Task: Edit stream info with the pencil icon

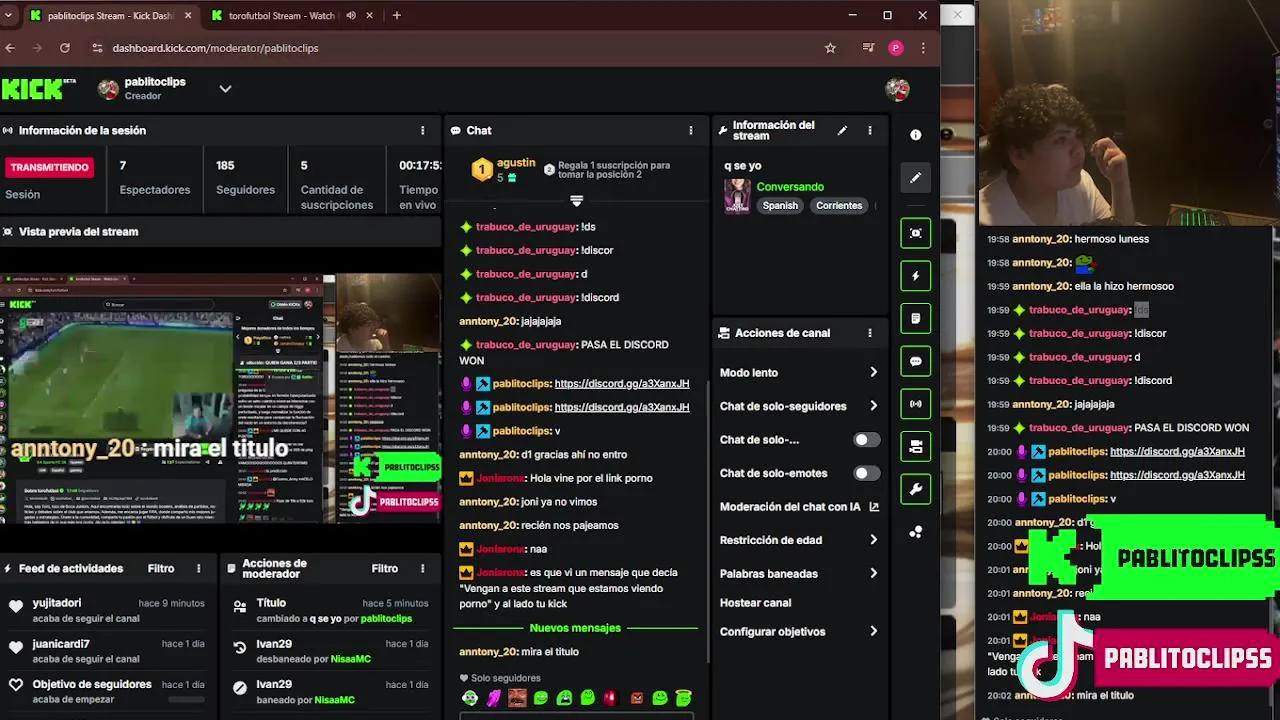Action: (x=842, y=130)
